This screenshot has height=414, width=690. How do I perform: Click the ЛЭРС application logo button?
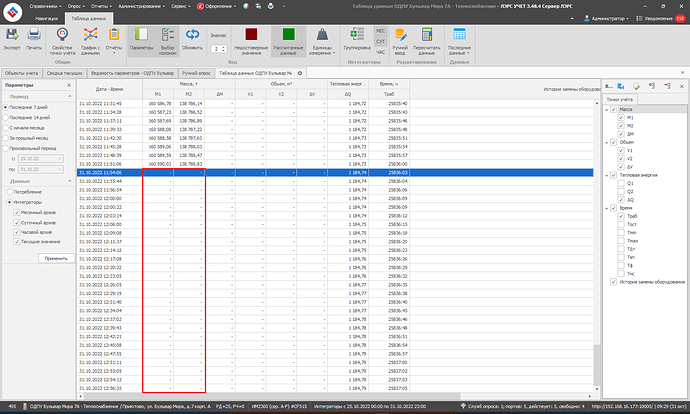(x=12, y=12)
